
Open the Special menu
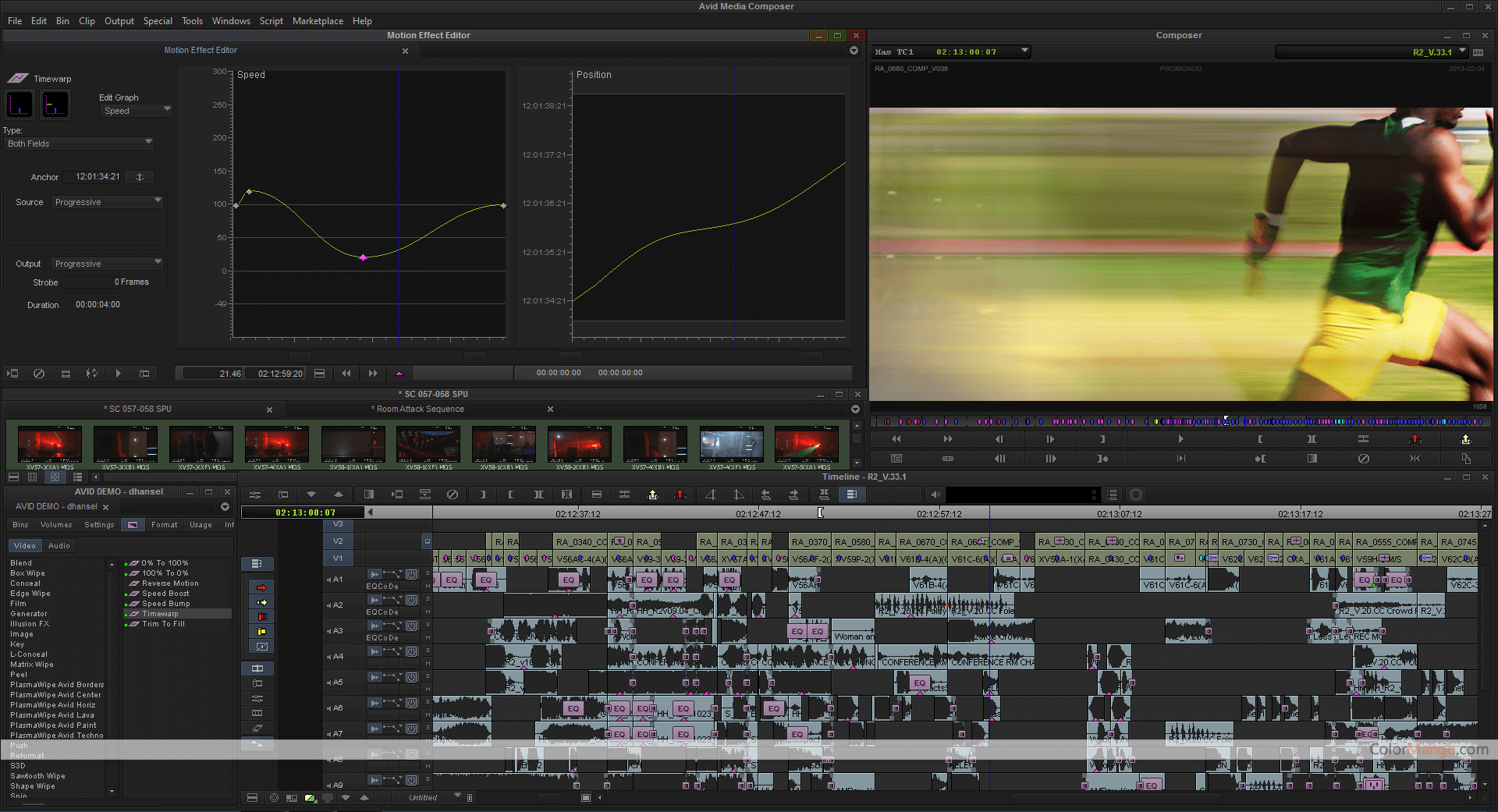coord(158,21)
